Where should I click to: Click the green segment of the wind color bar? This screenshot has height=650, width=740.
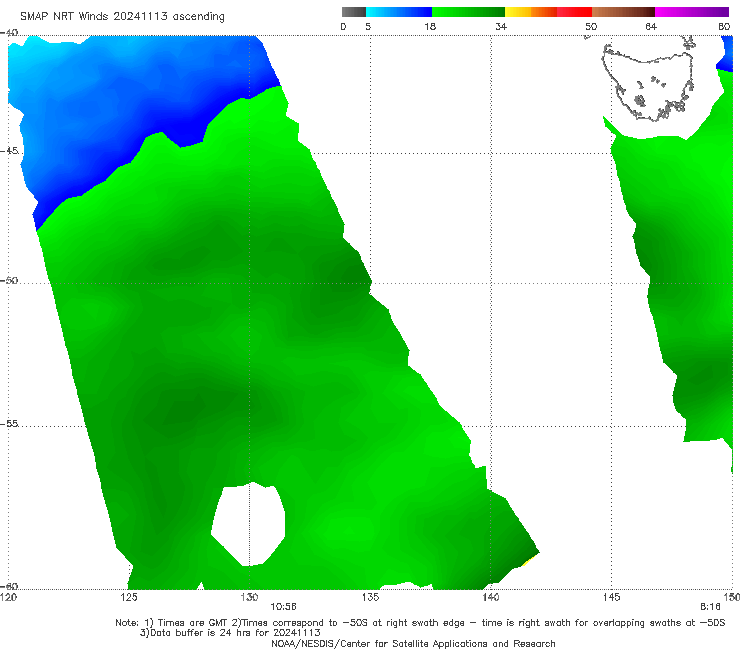pos(469,12)
